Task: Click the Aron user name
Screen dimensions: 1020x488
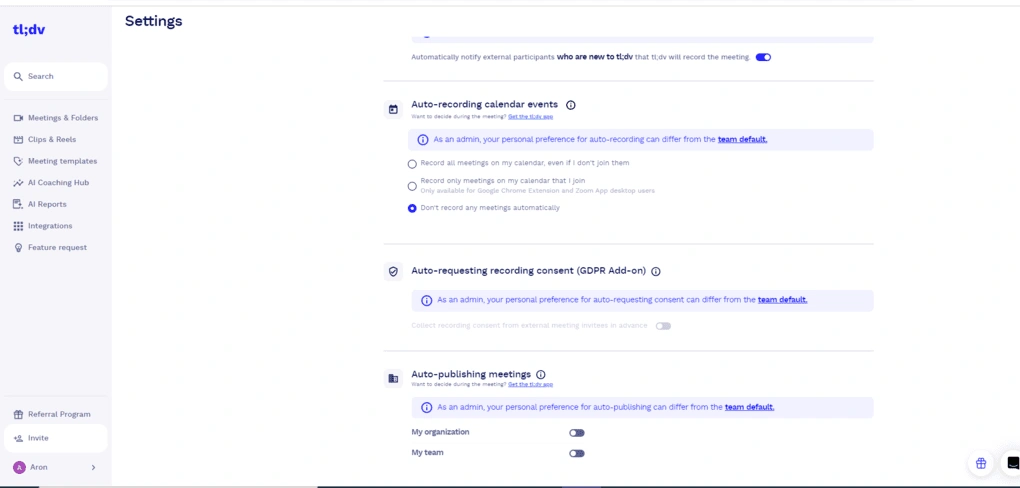Action: tap(38, 467)
